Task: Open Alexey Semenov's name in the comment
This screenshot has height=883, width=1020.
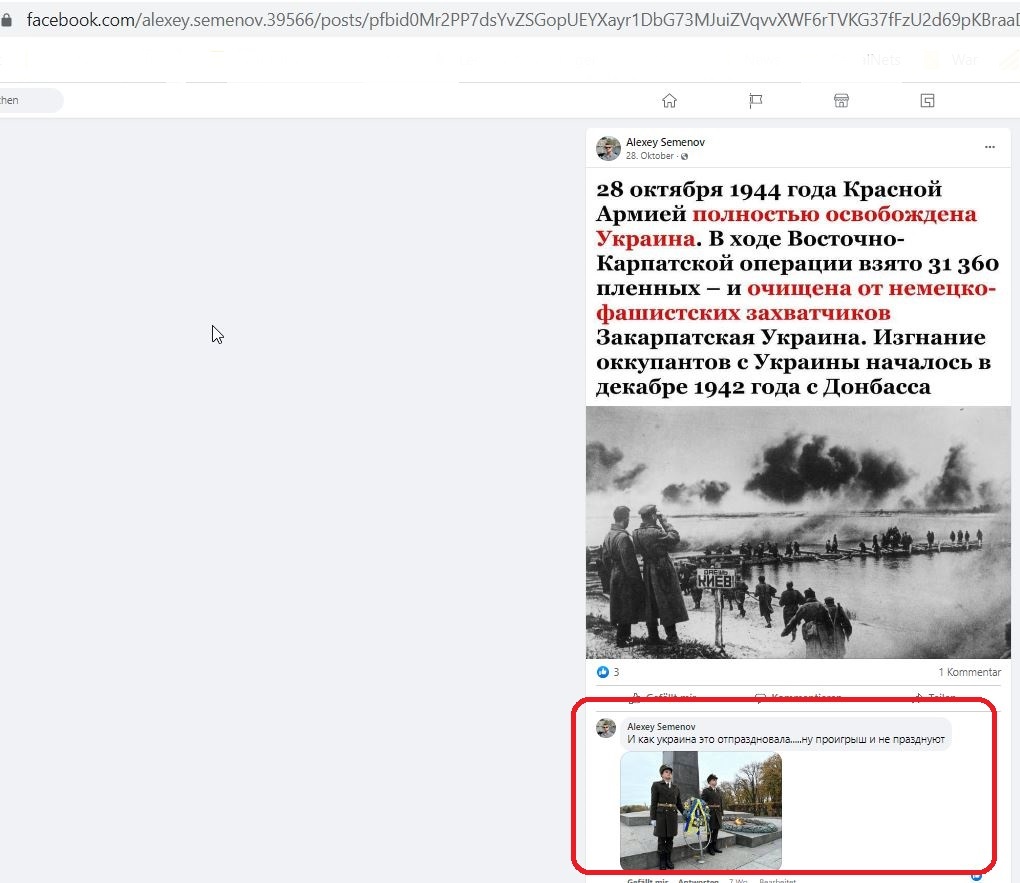Action: 661,726
